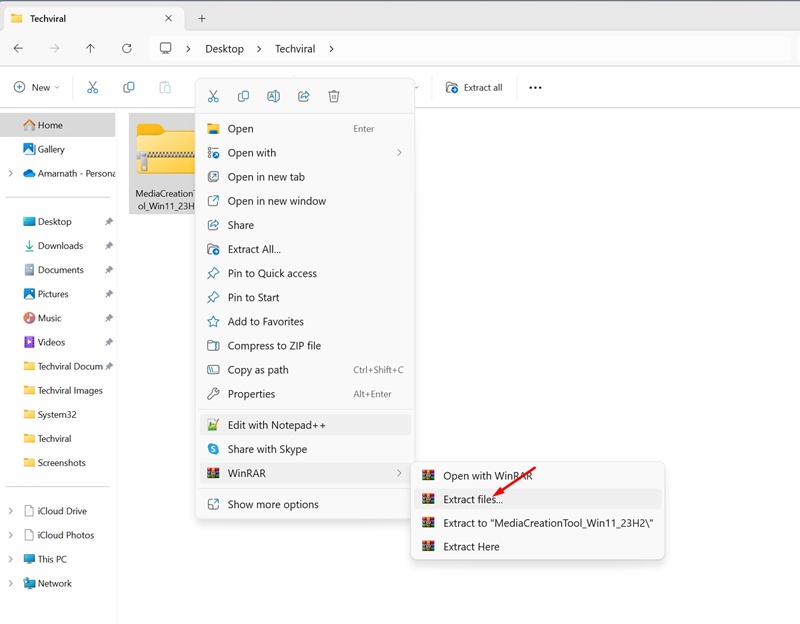Choose Open from the context menu

(305, 129)
